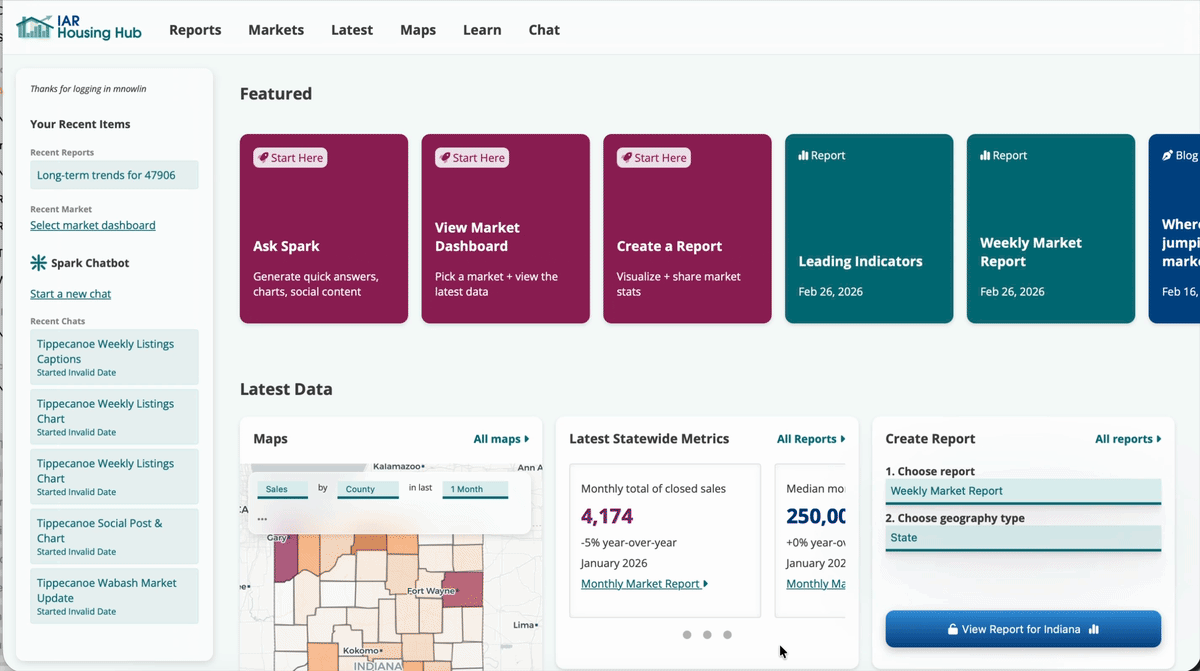Click the Spark Chatbot asterisk icon
The image size is (1200, 671).
[37, 262]
